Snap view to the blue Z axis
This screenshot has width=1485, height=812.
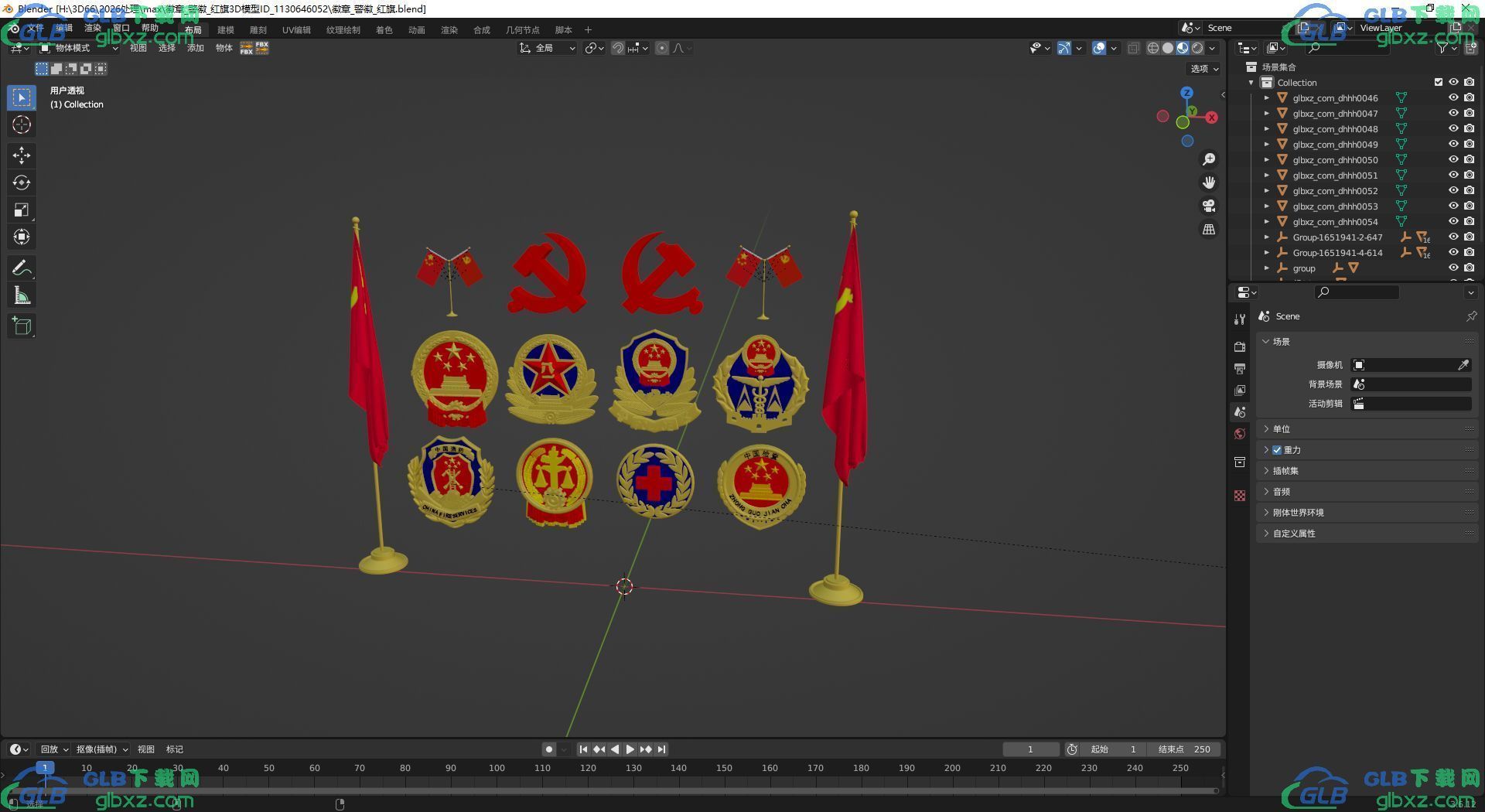coord(1186,93)
